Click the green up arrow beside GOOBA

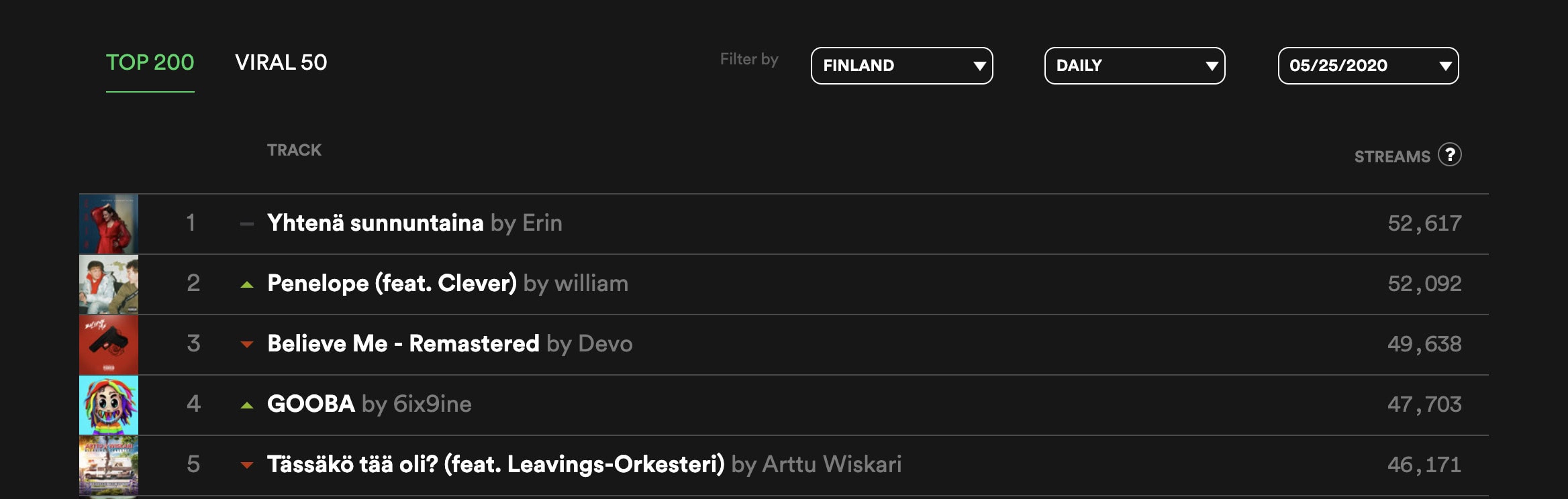[x=247, y=405]
